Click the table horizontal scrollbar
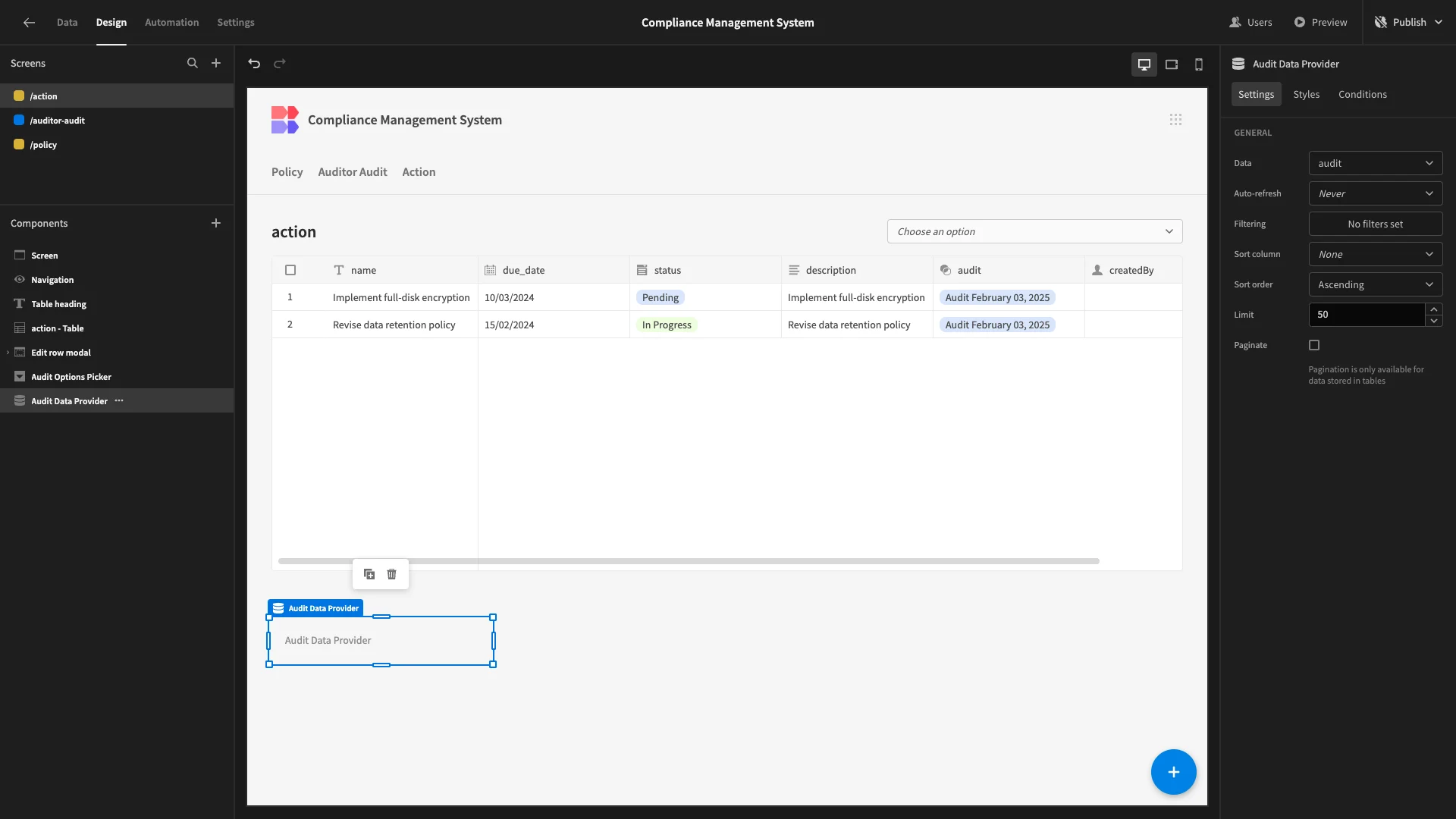The image size is (1456, 819). coord(688,561)
